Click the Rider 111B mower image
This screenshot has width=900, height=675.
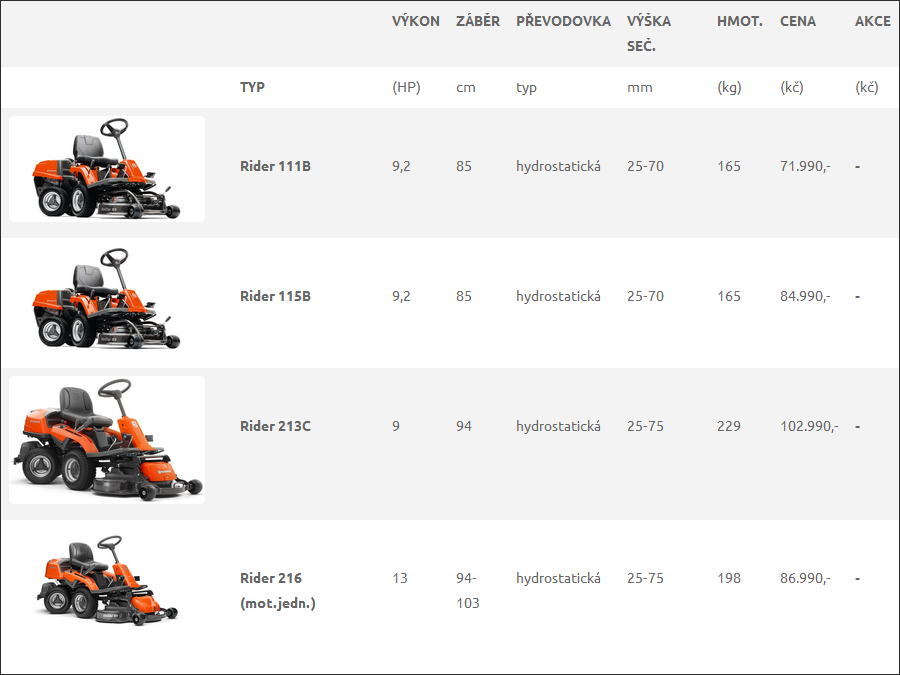coord(107,169)
